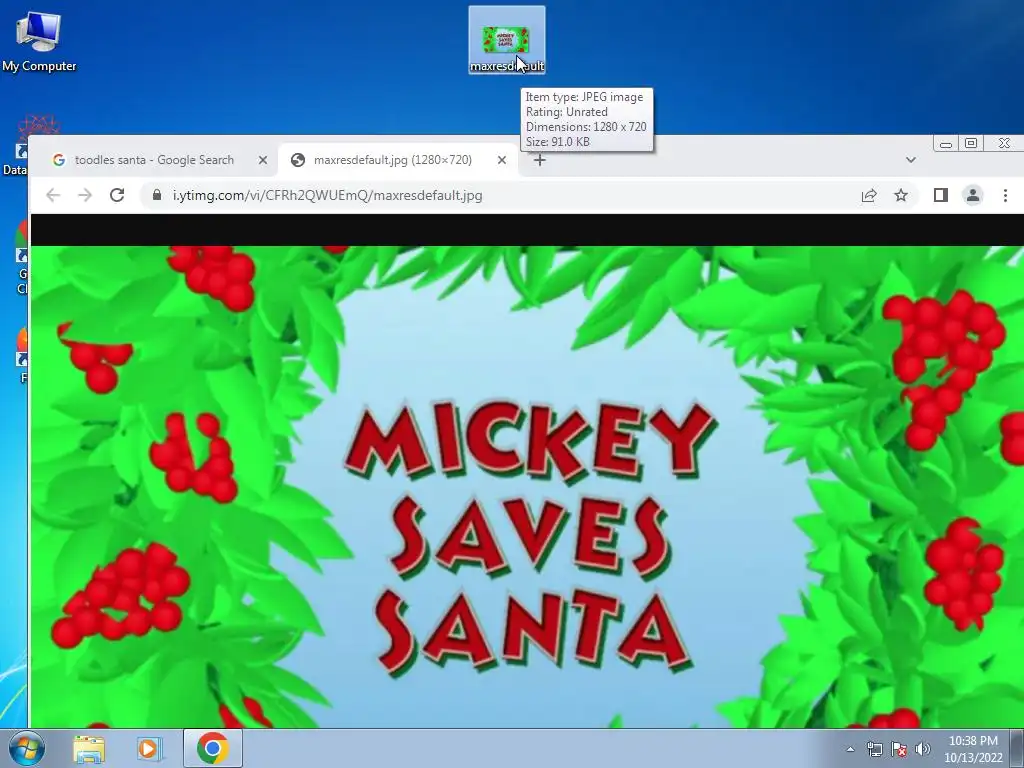1024x768 pixels.
Task: Click the Mickey Saves Santa image
Action: point(527,487)
